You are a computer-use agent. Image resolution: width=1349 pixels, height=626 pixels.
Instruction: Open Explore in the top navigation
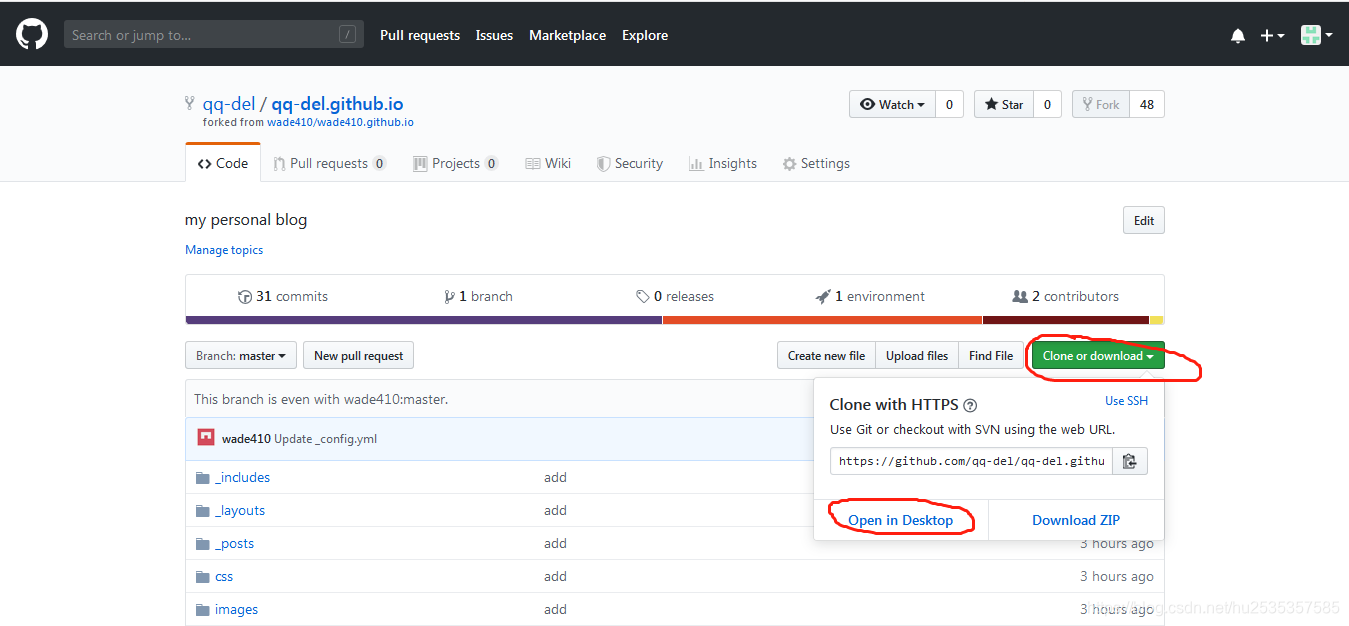(645, 35)
